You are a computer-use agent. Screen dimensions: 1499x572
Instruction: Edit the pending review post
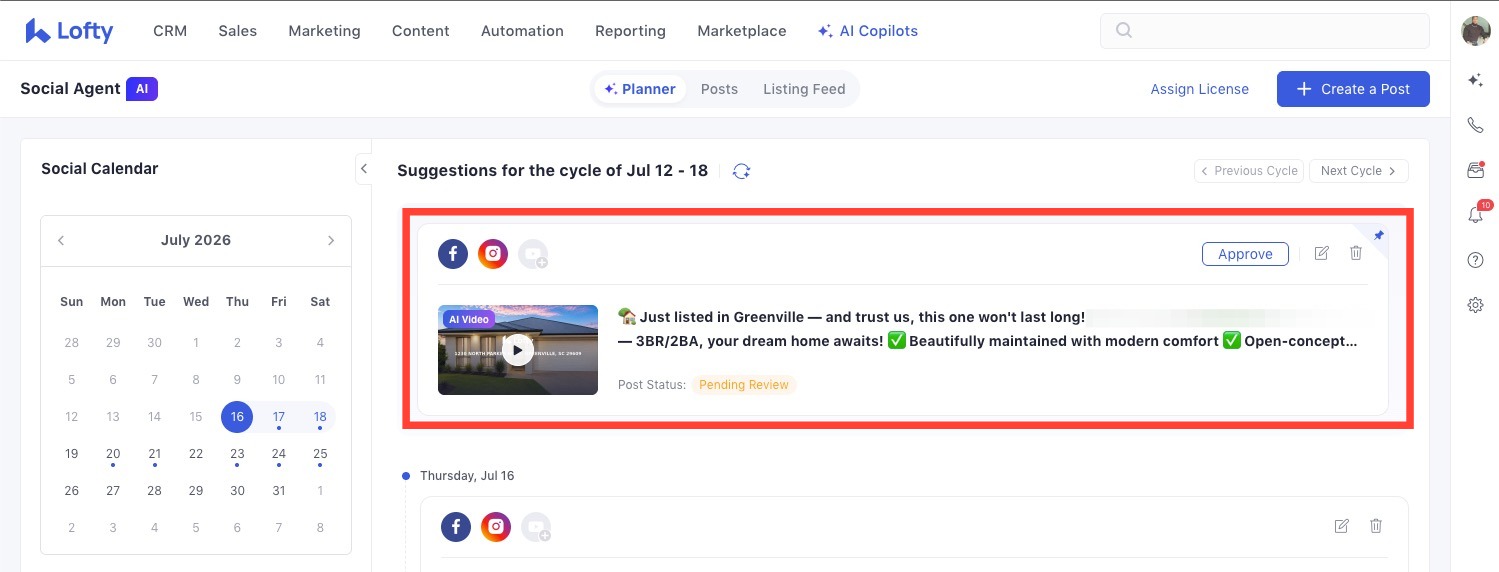[1321, 253]
